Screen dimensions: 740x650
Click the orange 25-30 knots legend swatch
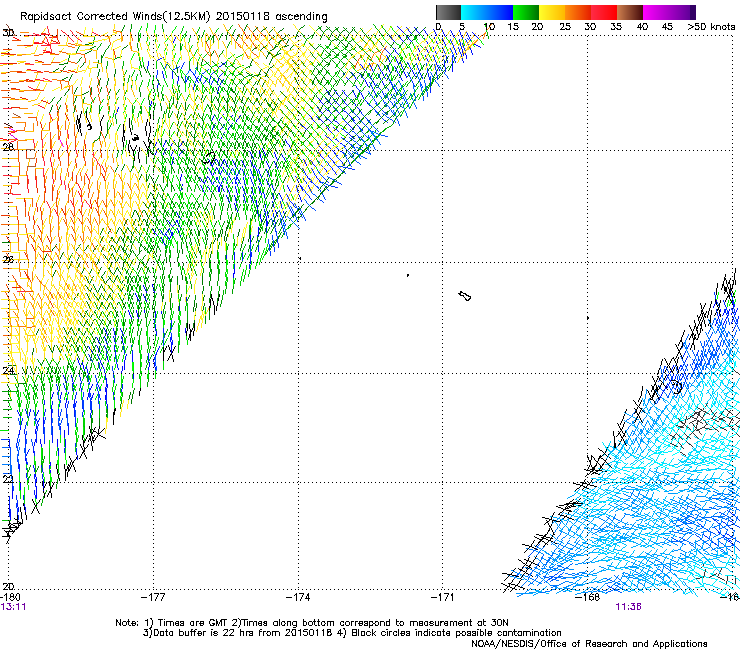click(x=578, y=12)
